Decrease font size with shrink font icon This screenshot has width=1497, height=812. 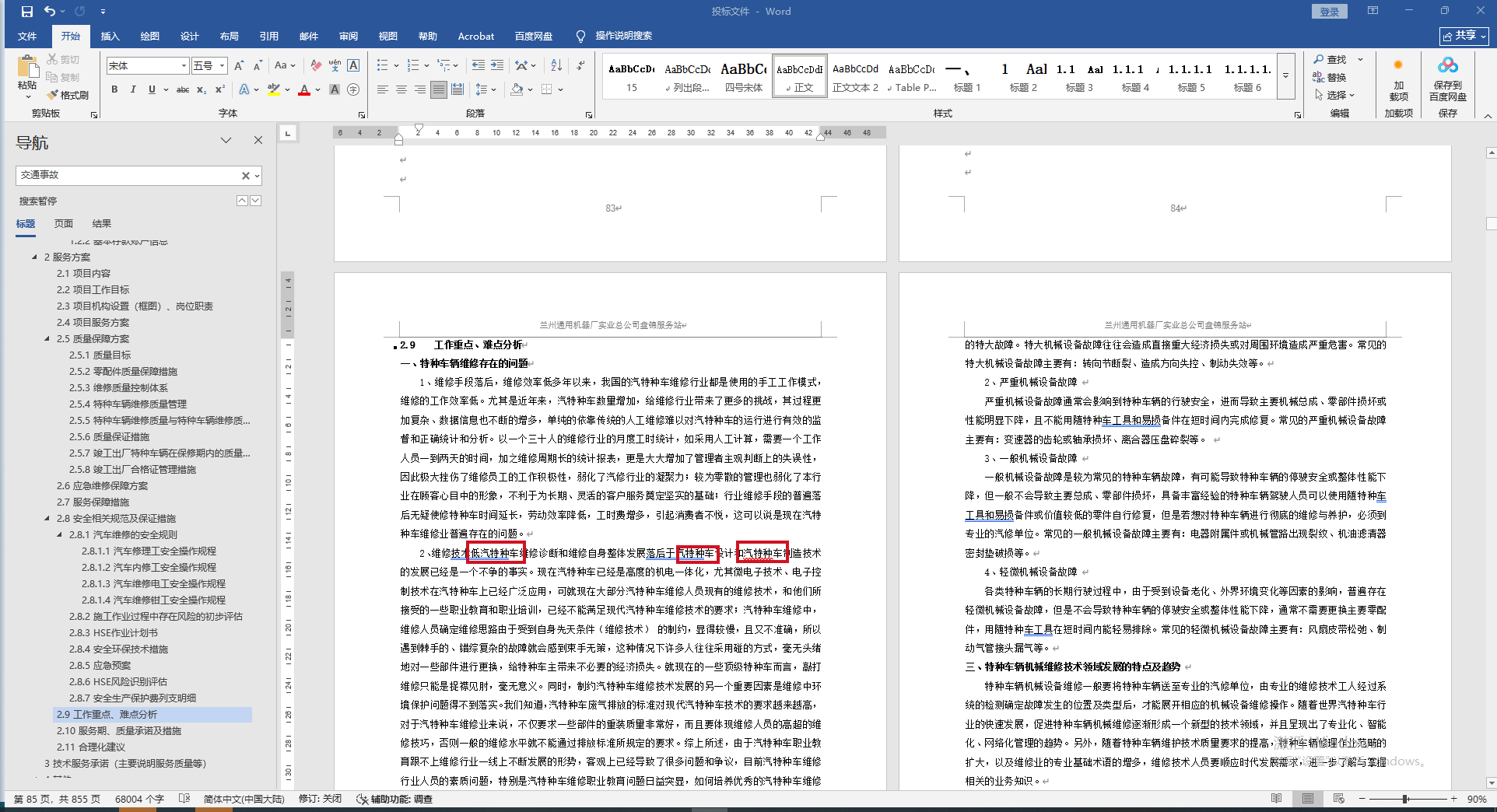(x=258, y=66)
